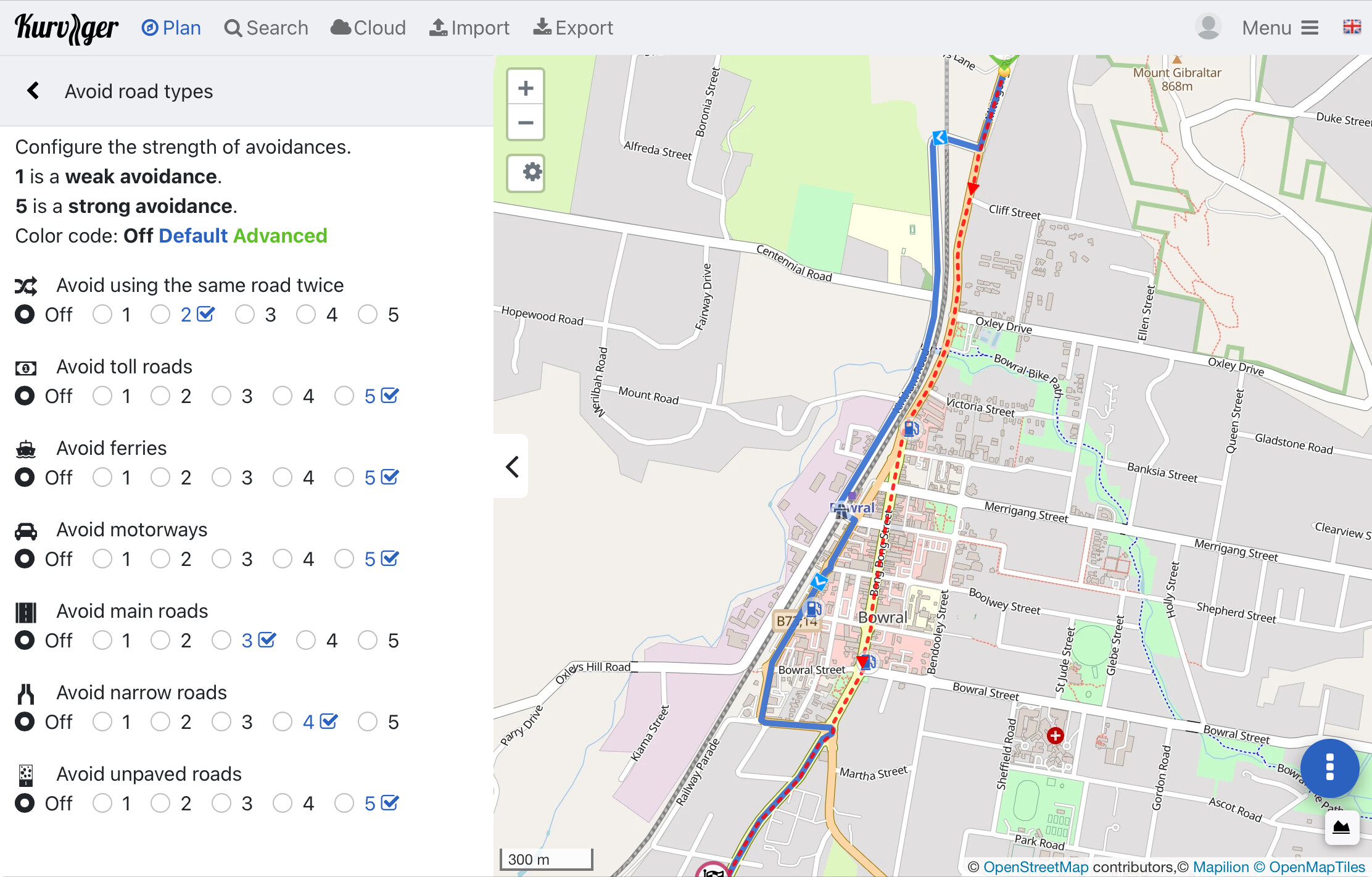Set Avoid ferries to 5

click(x=344, y=478)
